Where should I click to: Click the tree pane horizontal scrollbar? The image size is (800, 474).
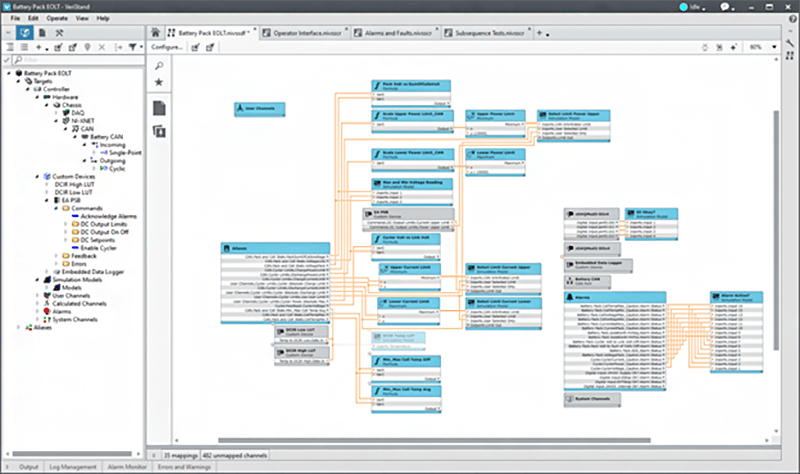pyautogui.click(x=72, y=454)
